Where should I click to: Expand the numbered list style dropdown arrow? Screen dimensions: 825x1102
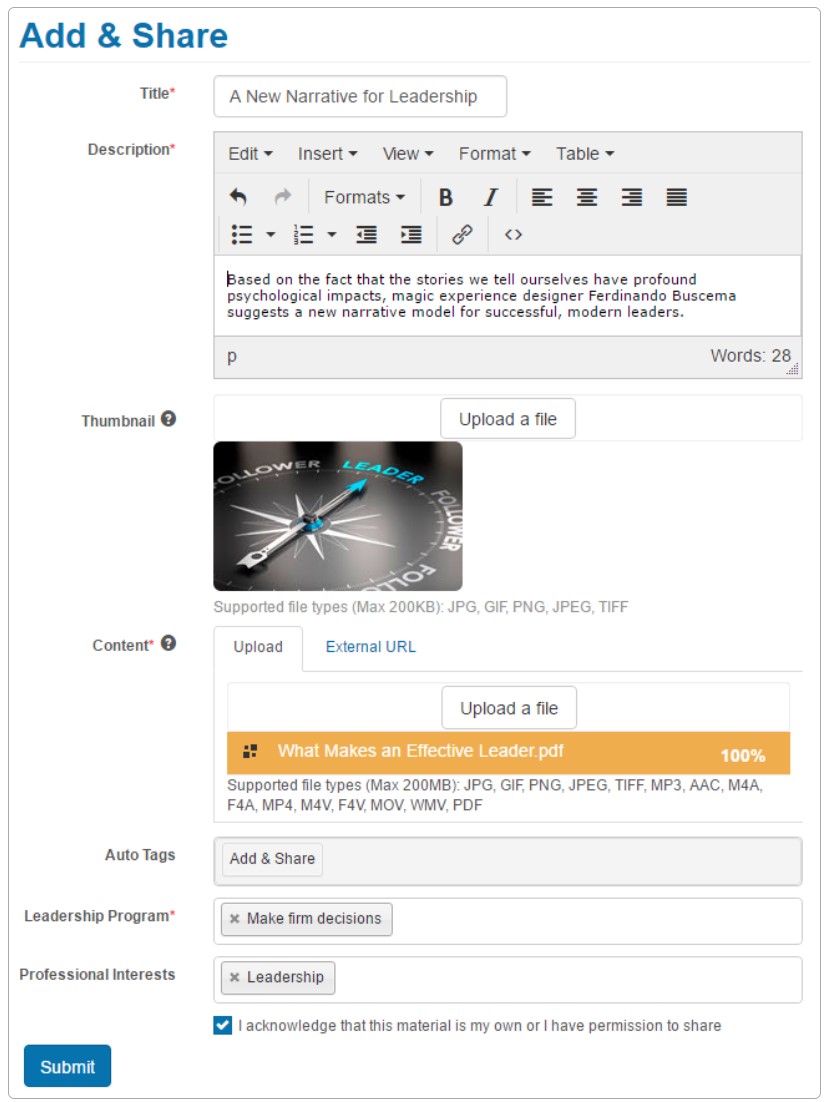pos(332,235)
